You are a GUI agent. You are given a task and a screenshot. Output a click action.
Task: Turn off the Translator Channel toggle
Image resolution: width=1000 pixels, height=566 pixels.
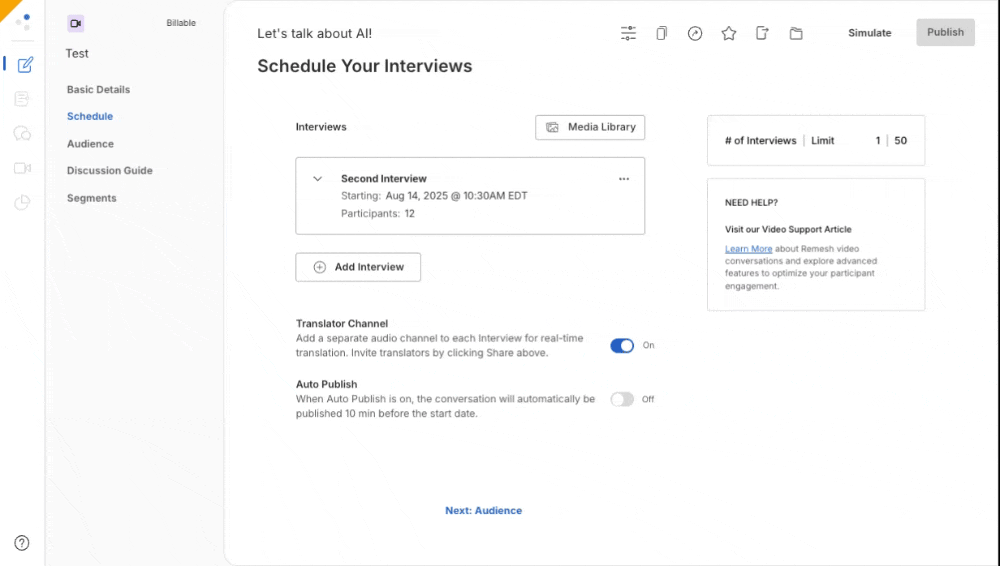pyautogui.click(x=622, y=345)
